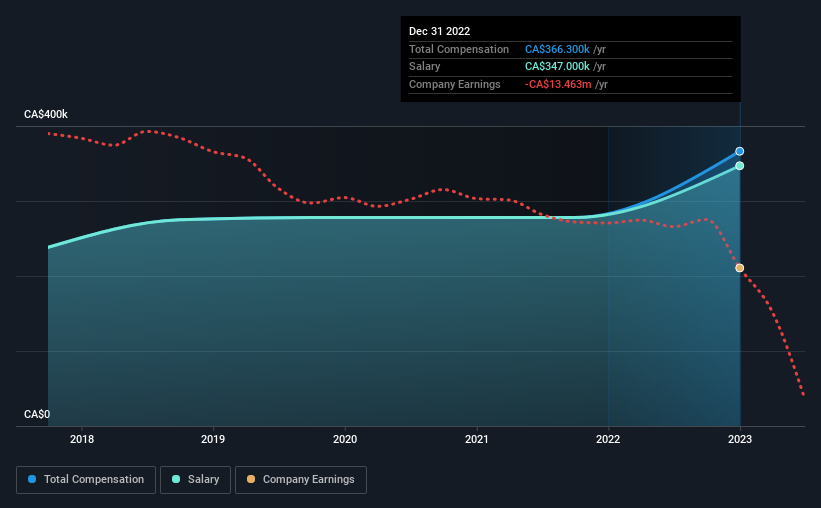The image size is (821, 508).
Task: Click the CA$0 y-axis label
Action: [37, 414]
